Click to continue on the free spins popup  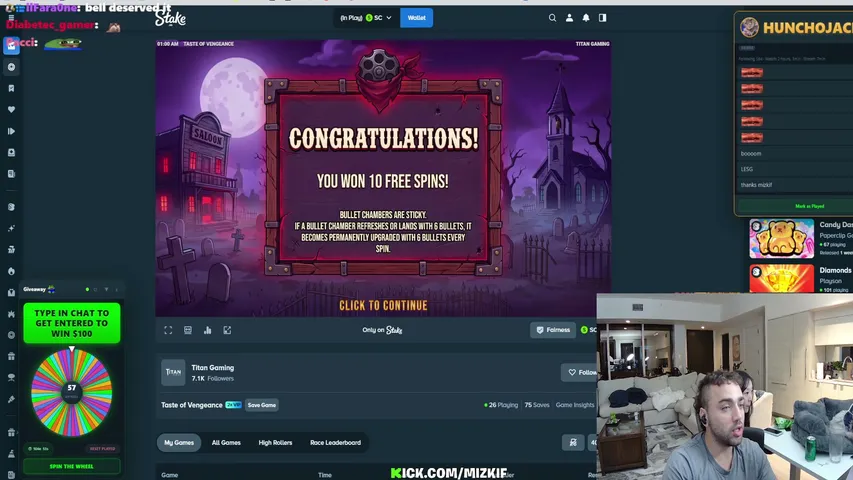pos(383,306)
